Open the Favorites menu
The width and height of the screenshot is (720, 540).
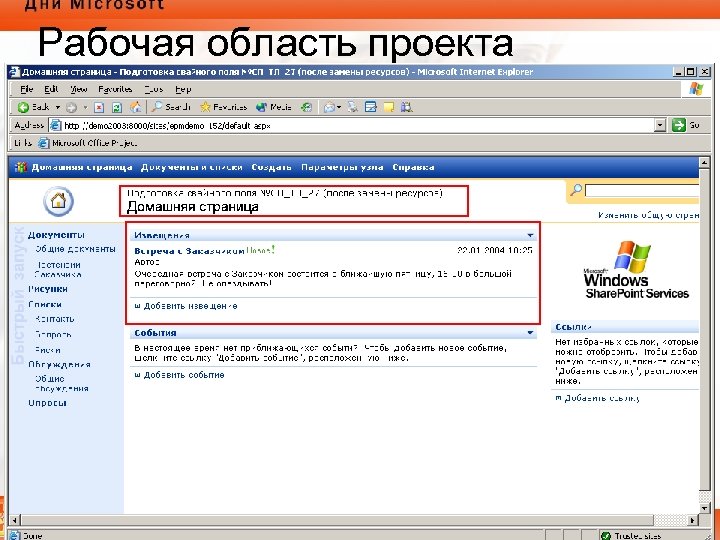[115, 89]
